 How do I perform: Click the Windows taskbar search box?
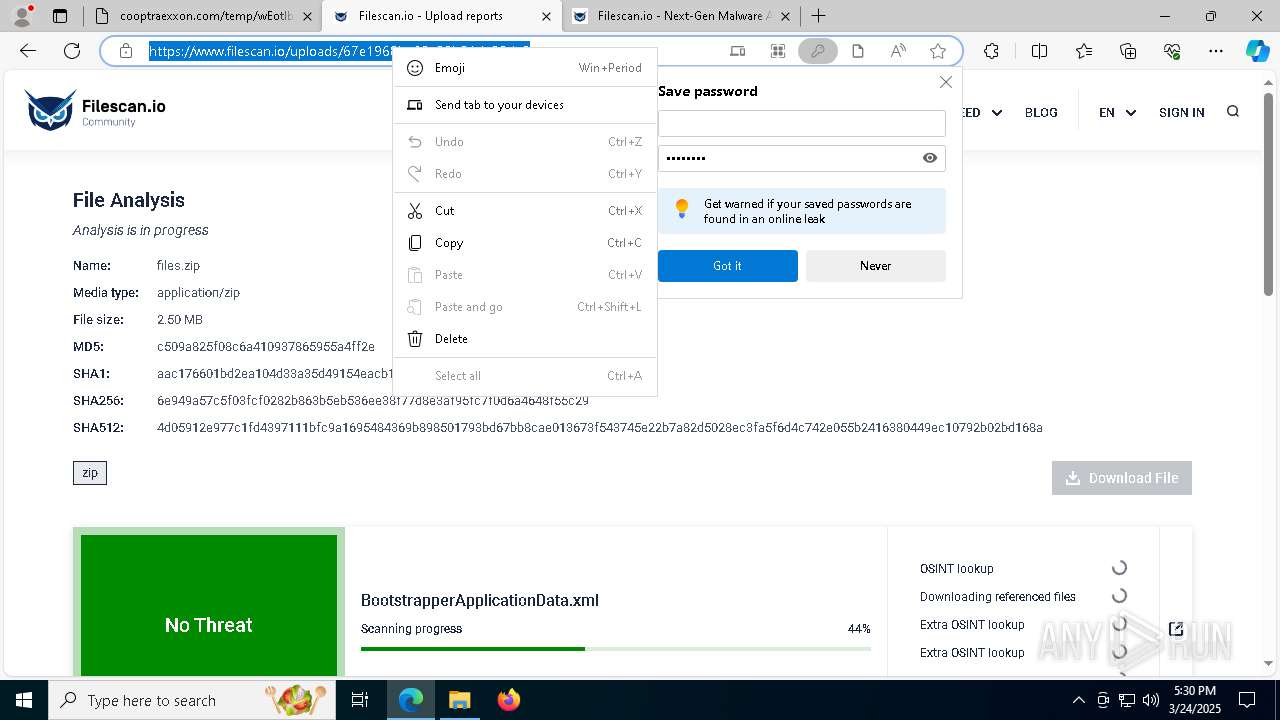192,700
